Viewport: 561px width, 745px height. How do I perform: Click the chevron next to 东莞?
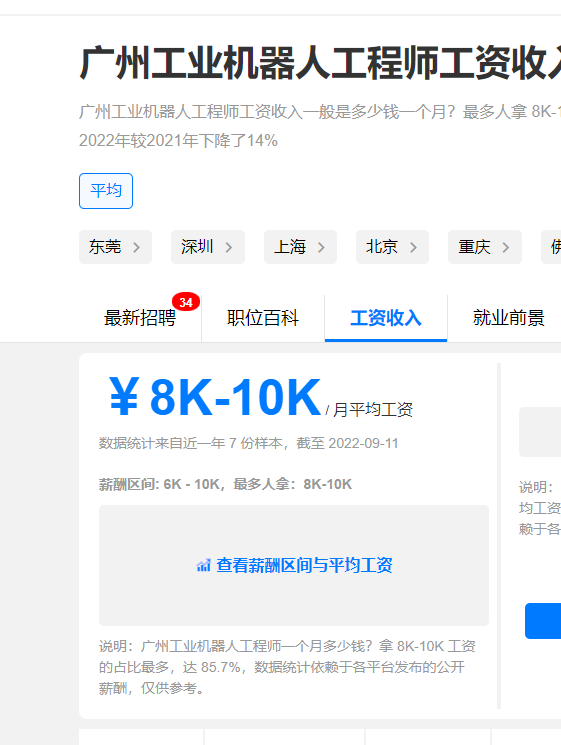136,248
